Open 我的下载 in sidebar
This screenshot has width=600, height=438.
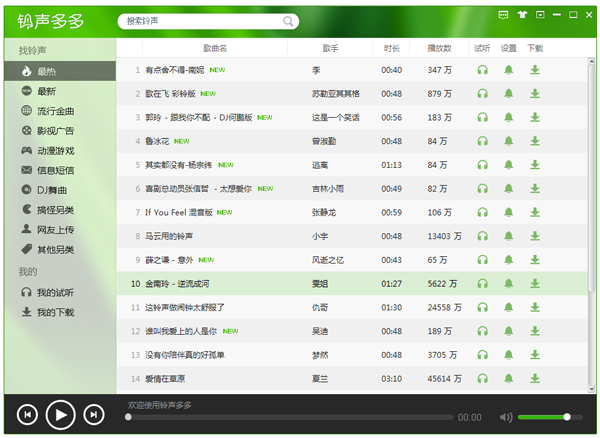[55, 312]
